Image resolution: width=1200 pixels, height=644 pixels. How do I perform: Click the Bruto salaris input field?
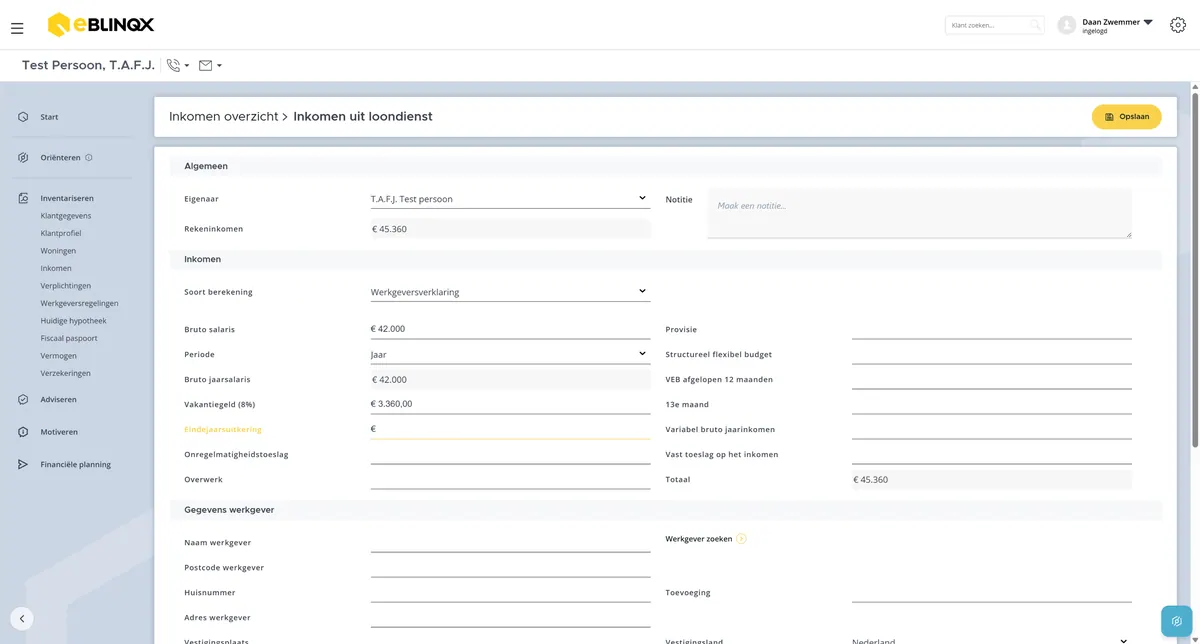pyautogui.click(x=510, y=329)
